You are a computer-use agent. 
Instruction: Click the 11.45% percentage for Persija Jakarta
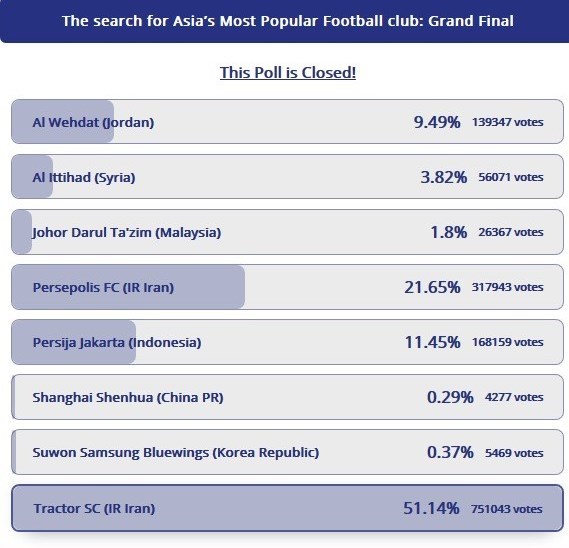[x=432, y=342]
